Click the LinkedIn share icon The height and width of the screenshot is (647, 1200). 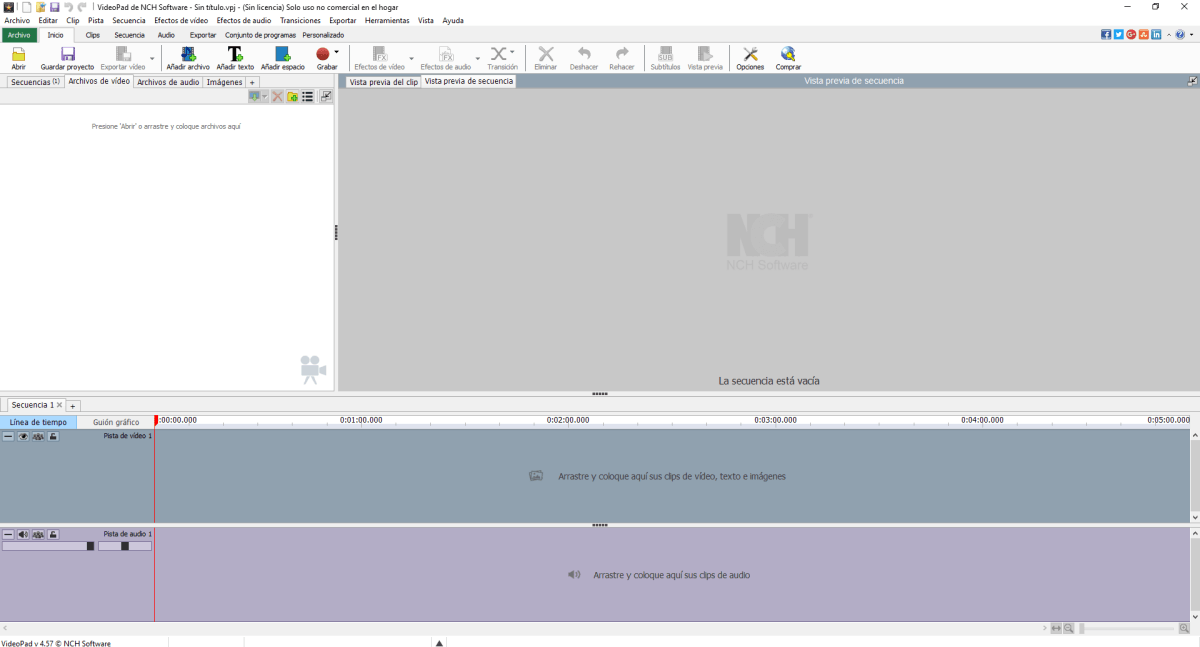point(1156,34)
